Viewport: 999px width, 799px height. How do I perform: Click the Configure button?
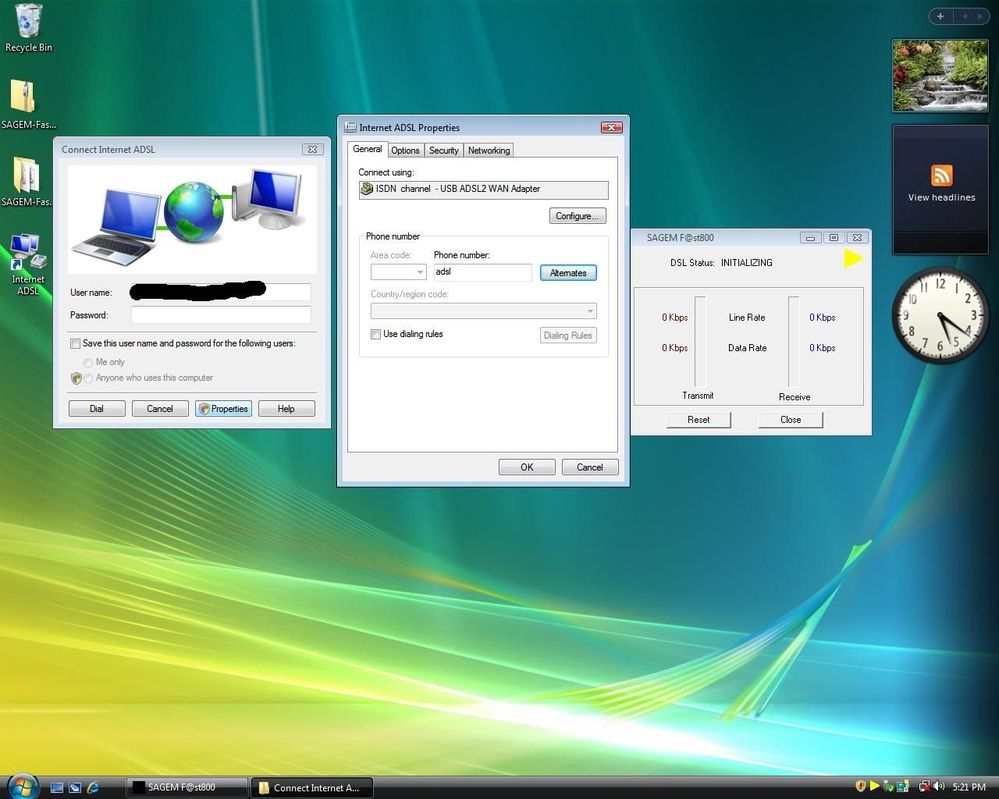577,216
